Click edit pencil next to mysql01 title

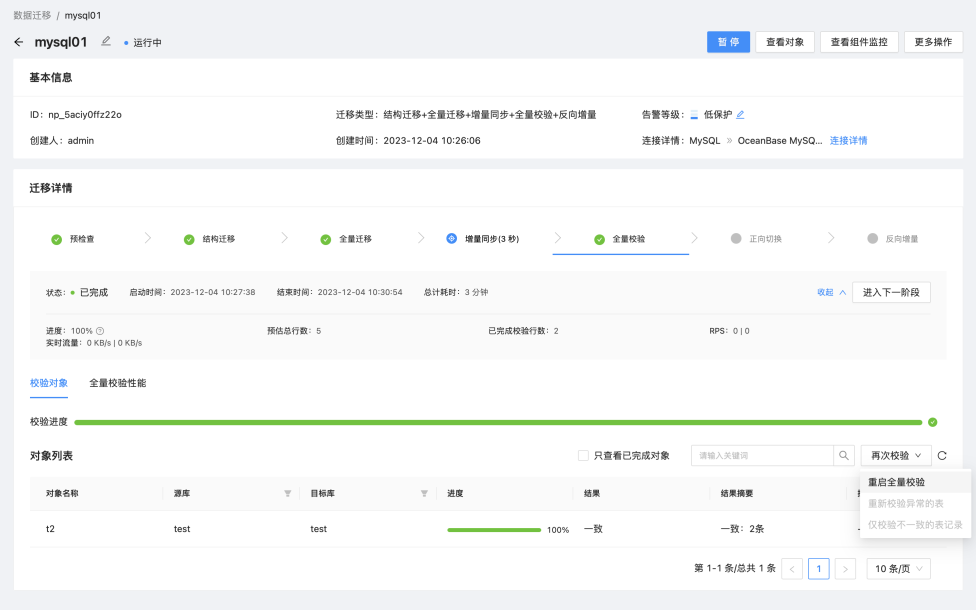tap(106, 41)
